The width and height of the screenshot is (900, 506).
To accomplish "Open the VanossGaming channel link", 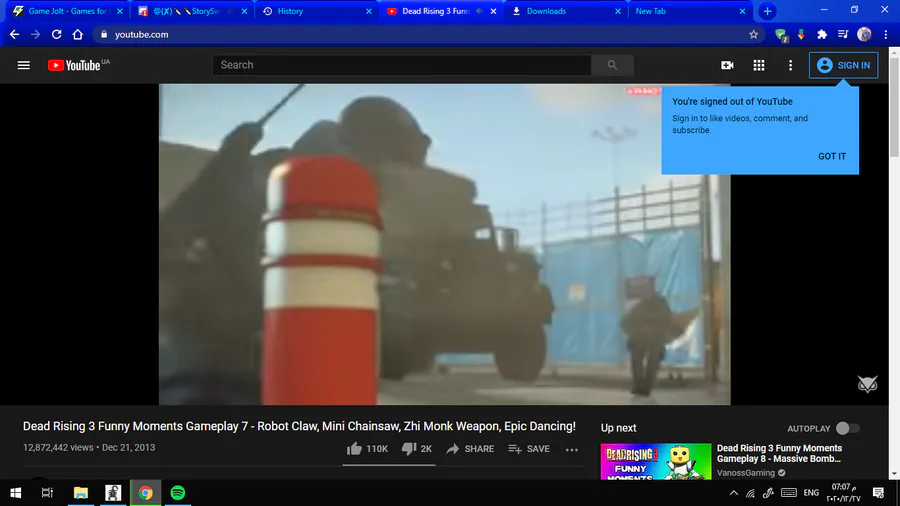I will [746, 473].
